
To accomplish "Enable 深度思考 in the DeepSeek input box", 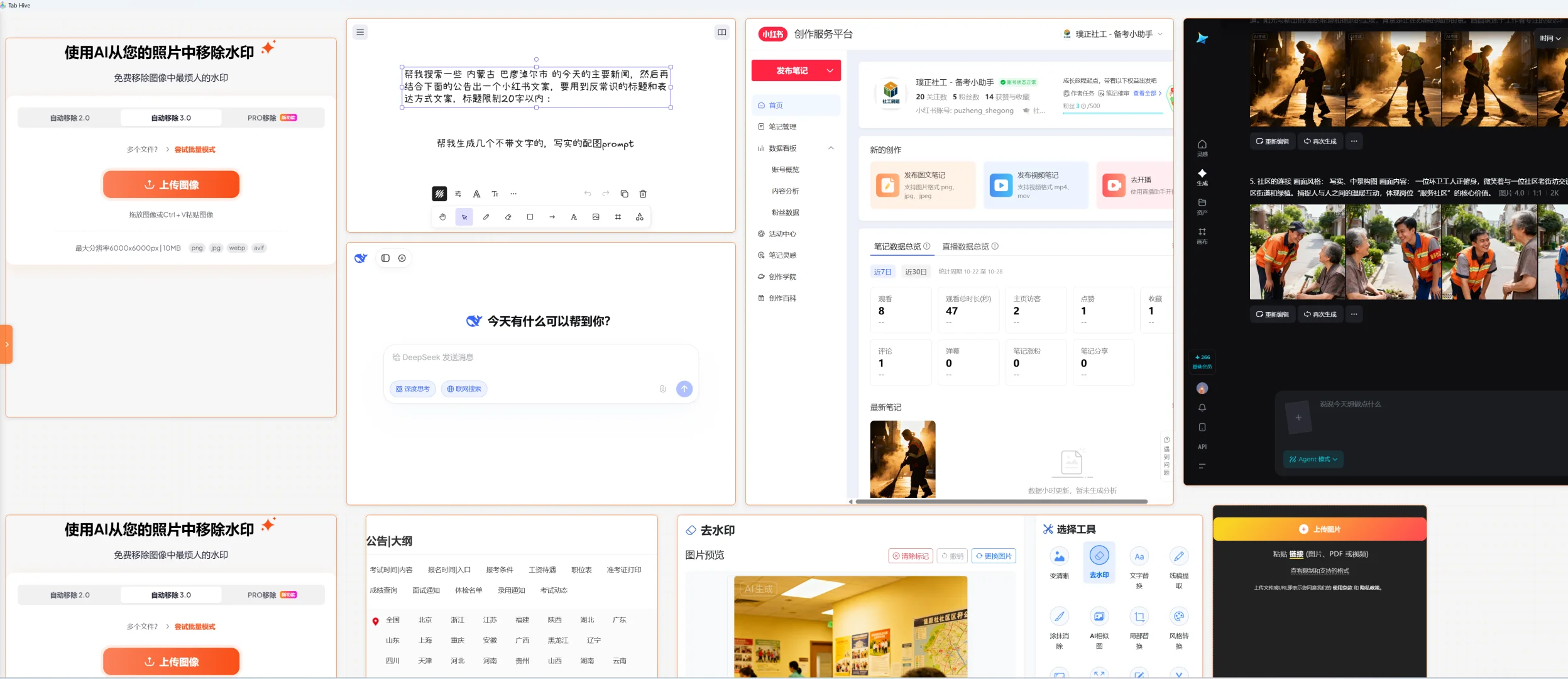I will tap(412, 389).
